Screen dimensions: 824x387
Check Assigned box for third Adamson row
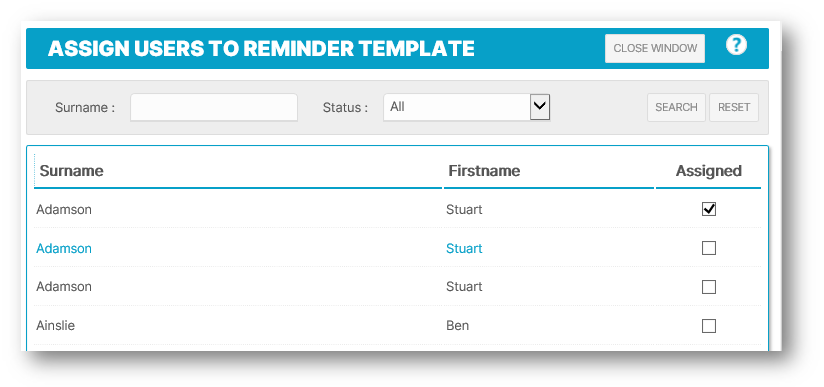click(708, 287)
